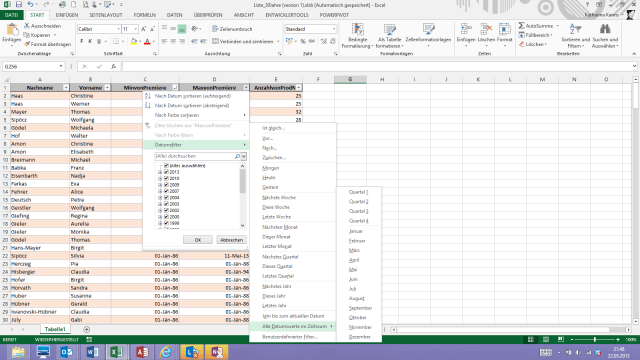The width and height of the screenshot is (640, 360).
Task: Click the Ausschneiden scissors icon
Action: (x=27, y=26)
